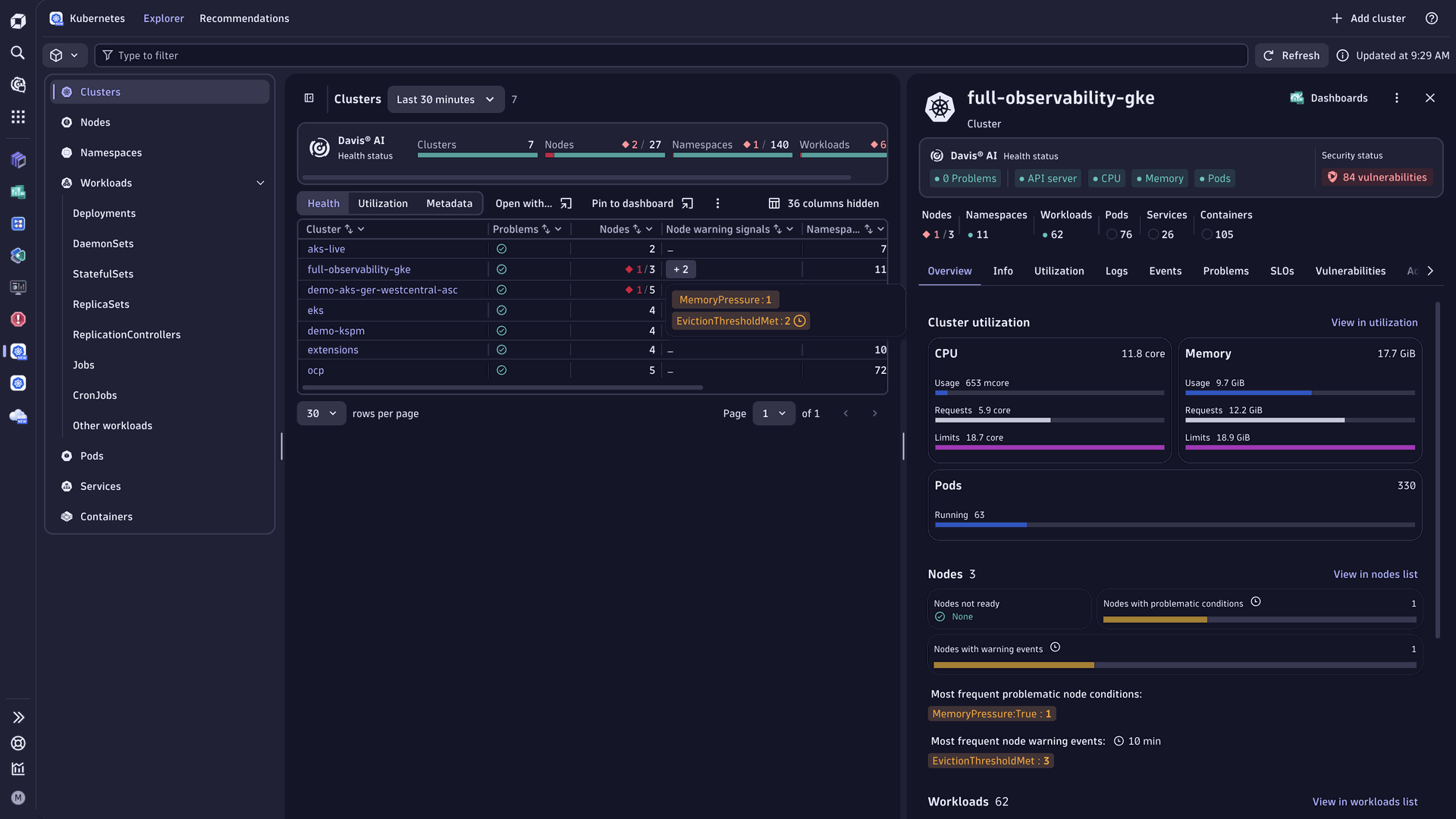Image resolution: width=1456 pixels, height=819 pixels.
Task: Close the full-observability-gke details panel
Action: [1430, 98]
